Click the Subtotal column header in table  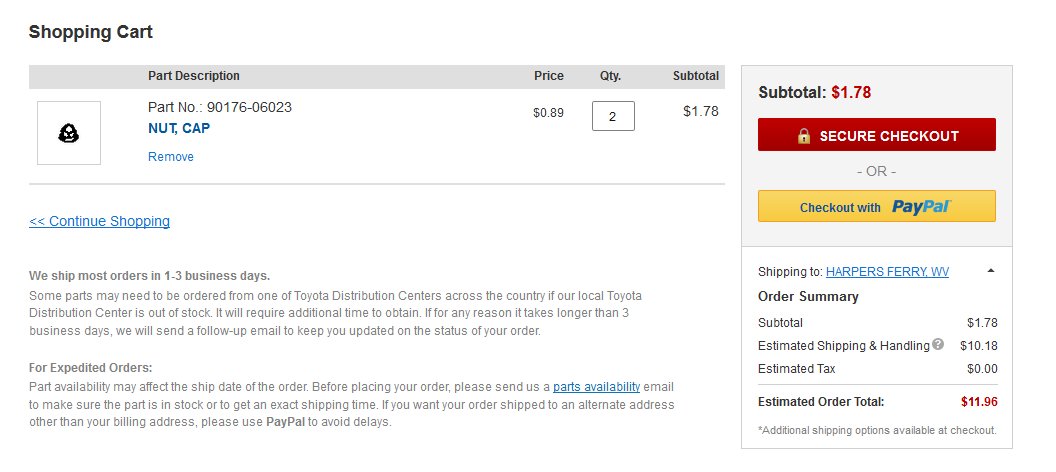pyautogui.click(x=696, y=76)
